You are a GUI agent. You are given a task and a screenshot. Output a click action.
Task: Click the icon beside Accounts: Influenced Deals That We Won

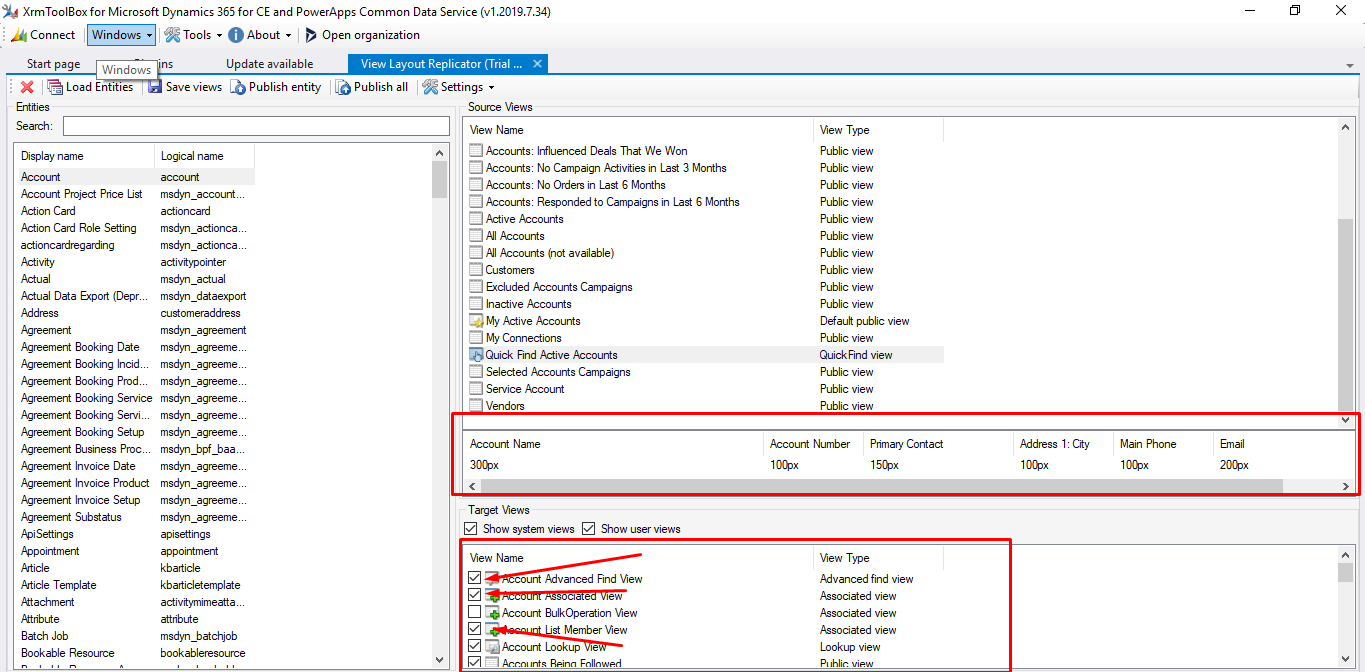point(476,151)
